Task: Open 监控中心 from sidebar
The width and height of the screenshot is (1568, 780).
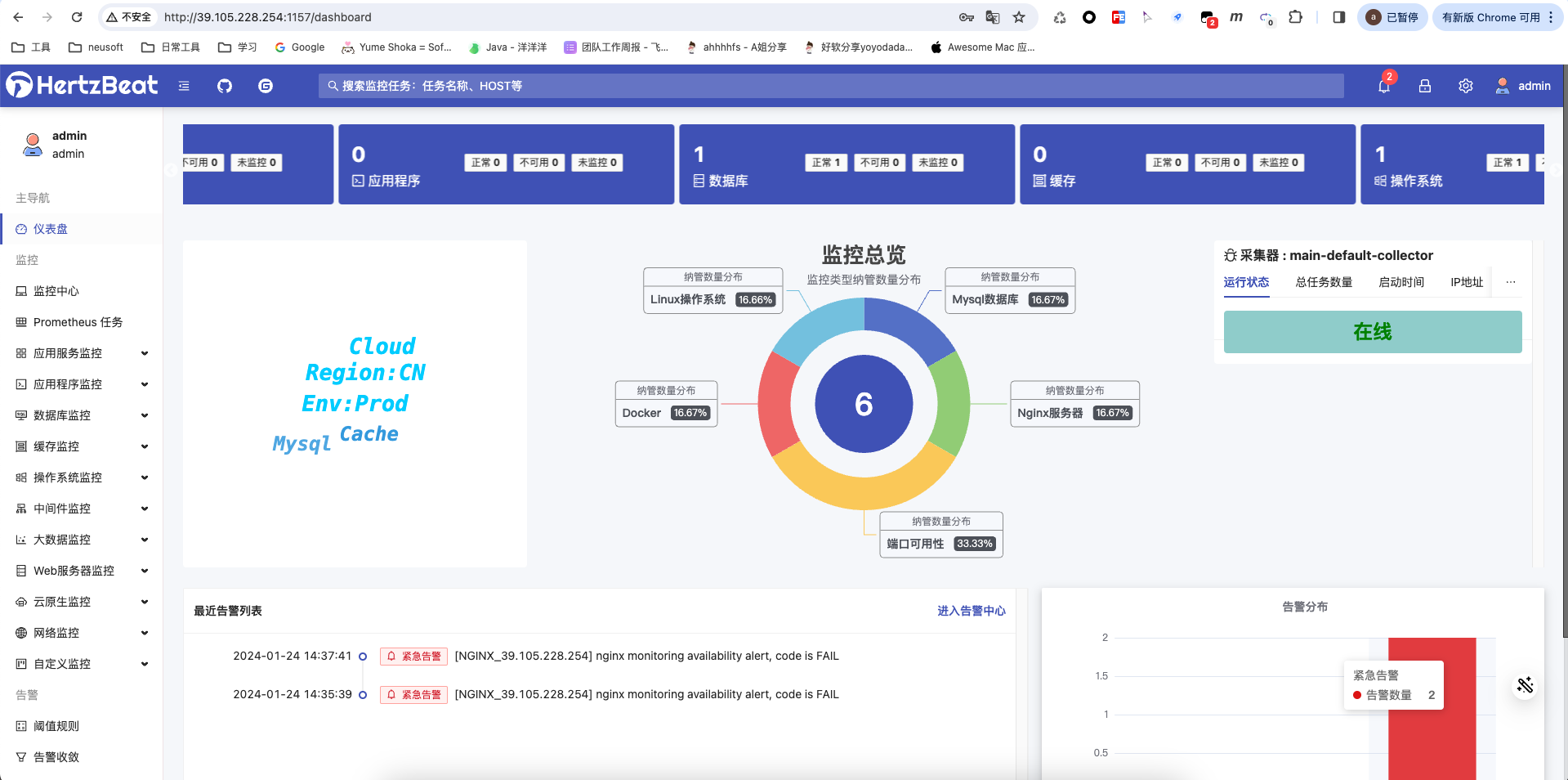Action: click(56, 291)
